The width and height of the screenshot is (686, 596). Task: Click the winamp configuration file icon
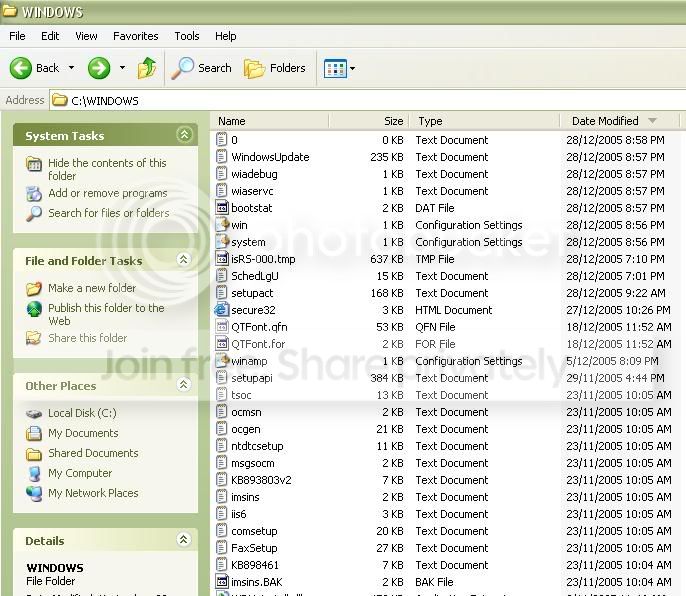pos(222,361)
